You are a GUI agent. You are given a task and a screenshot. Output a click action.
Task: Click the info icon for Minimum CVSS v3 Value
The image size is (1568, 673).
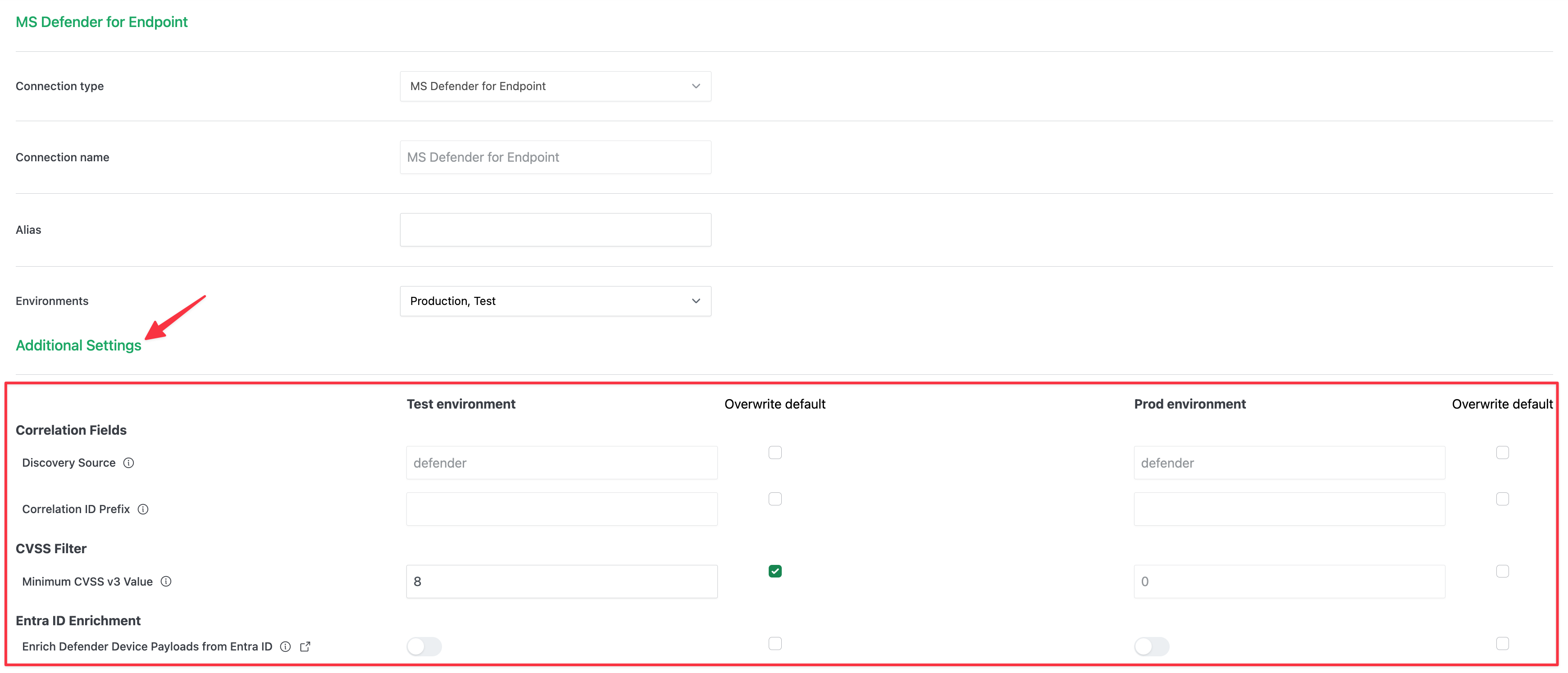(166, 582)
